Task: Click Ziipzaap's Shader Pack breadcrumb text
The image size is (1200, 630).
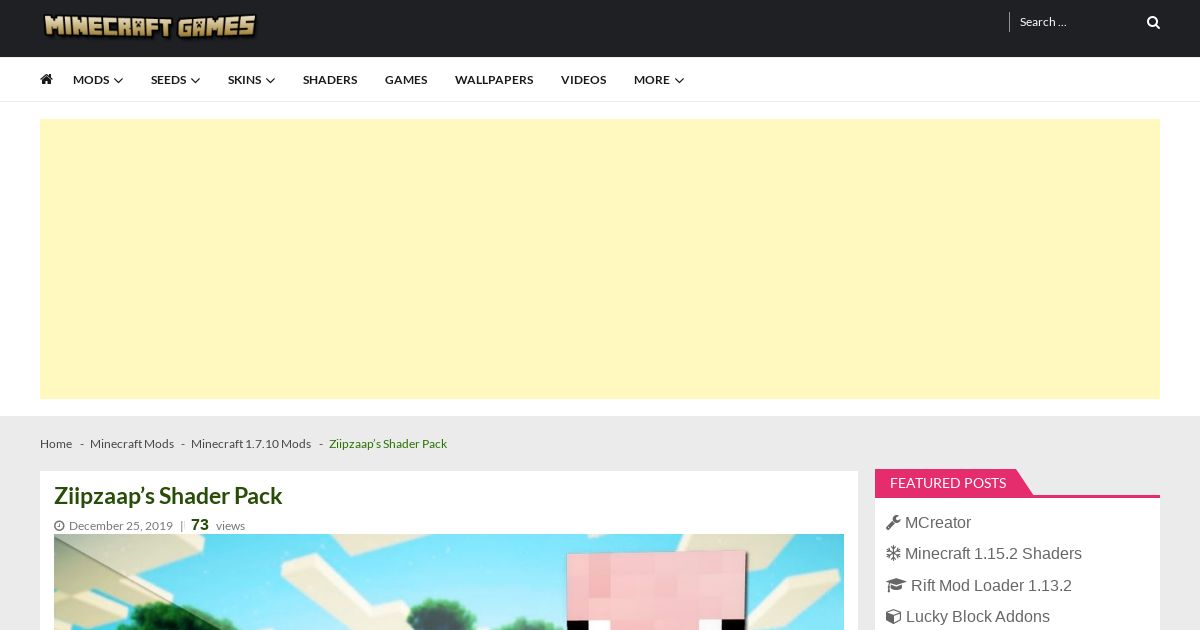Action: 388,444
